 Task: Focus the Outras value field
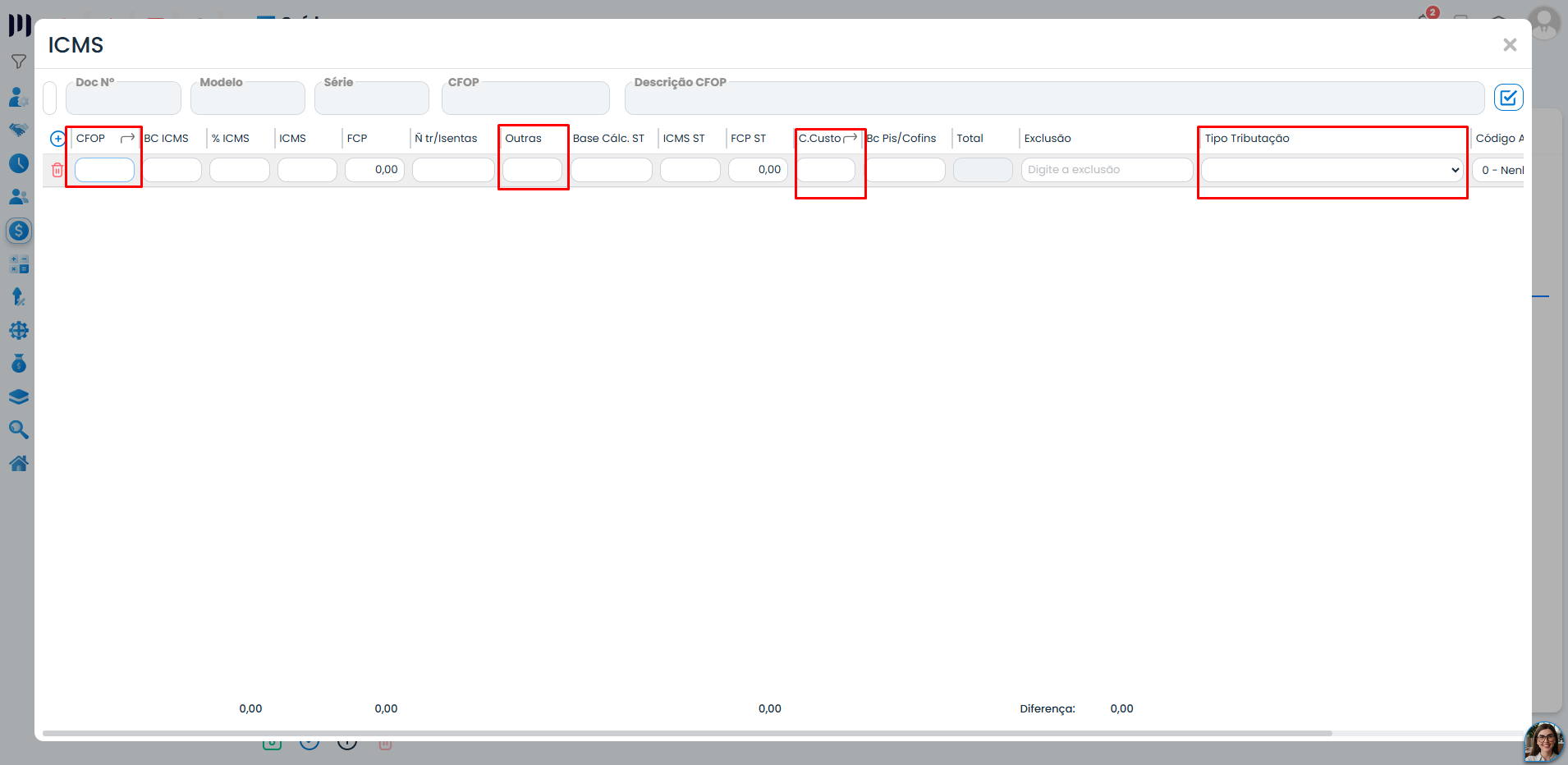pyautogui.click(x=532, y=170)
